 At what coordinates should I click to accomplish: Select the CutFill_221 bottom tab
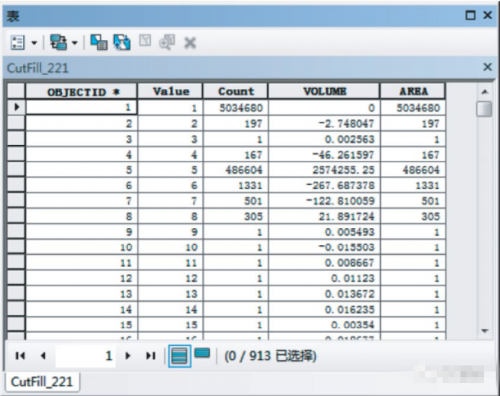[x=42, y=382]
